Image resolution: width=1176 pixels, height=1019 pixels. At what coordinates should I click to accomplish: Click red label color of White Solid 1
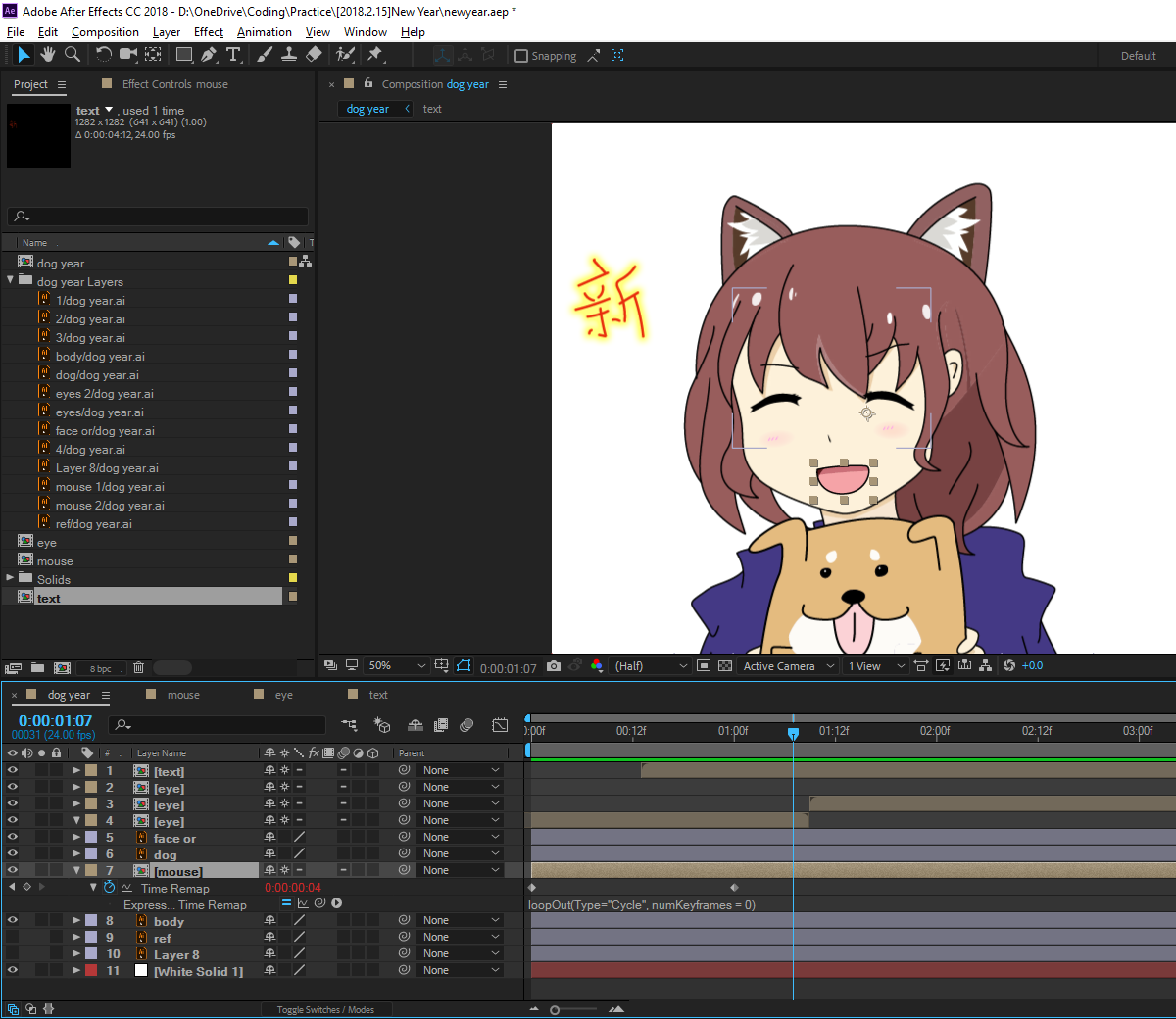click(91, 970)
